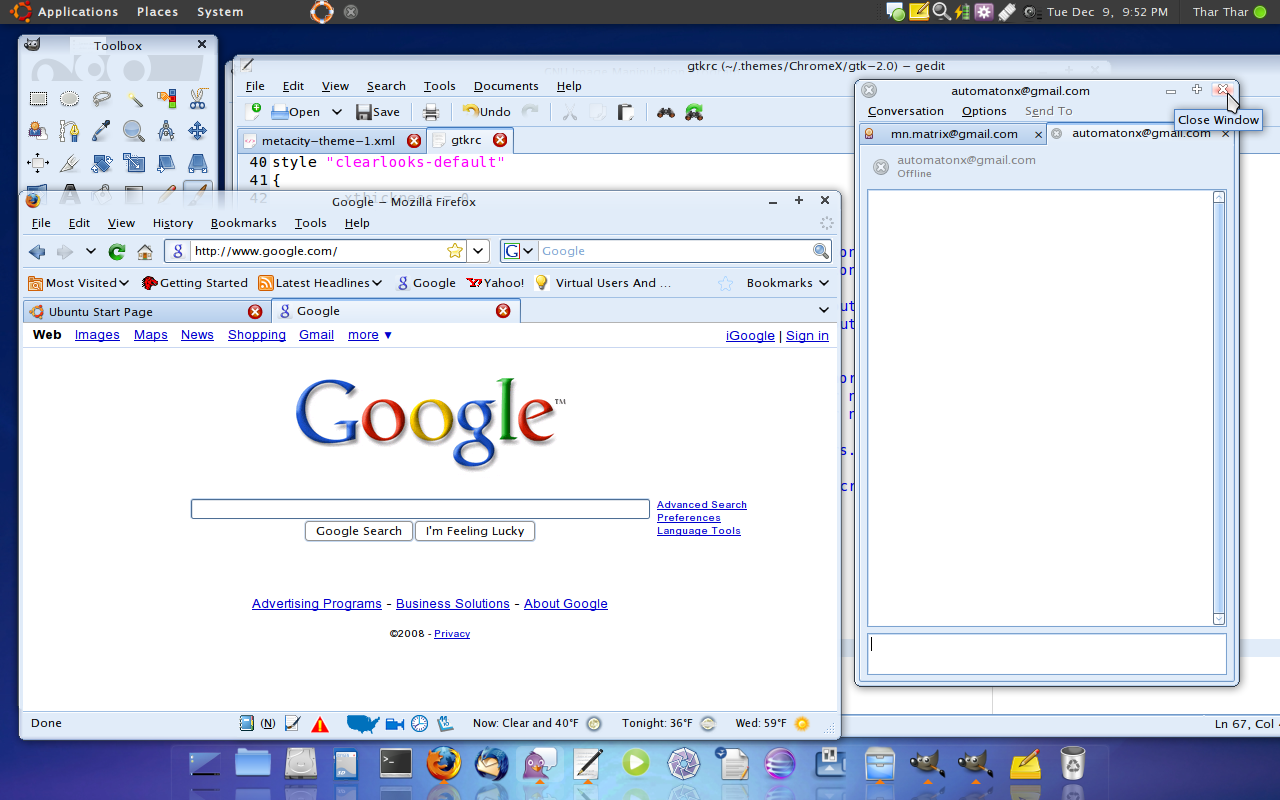Open the Firefox back history dropdown arrow
This screenshot has height=800, width=1280.
pyautogui.click(x=90, y=251)
